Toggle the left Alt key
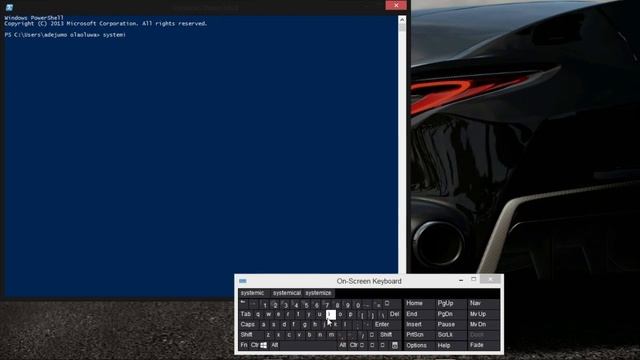640x360 pixels. 275,345
